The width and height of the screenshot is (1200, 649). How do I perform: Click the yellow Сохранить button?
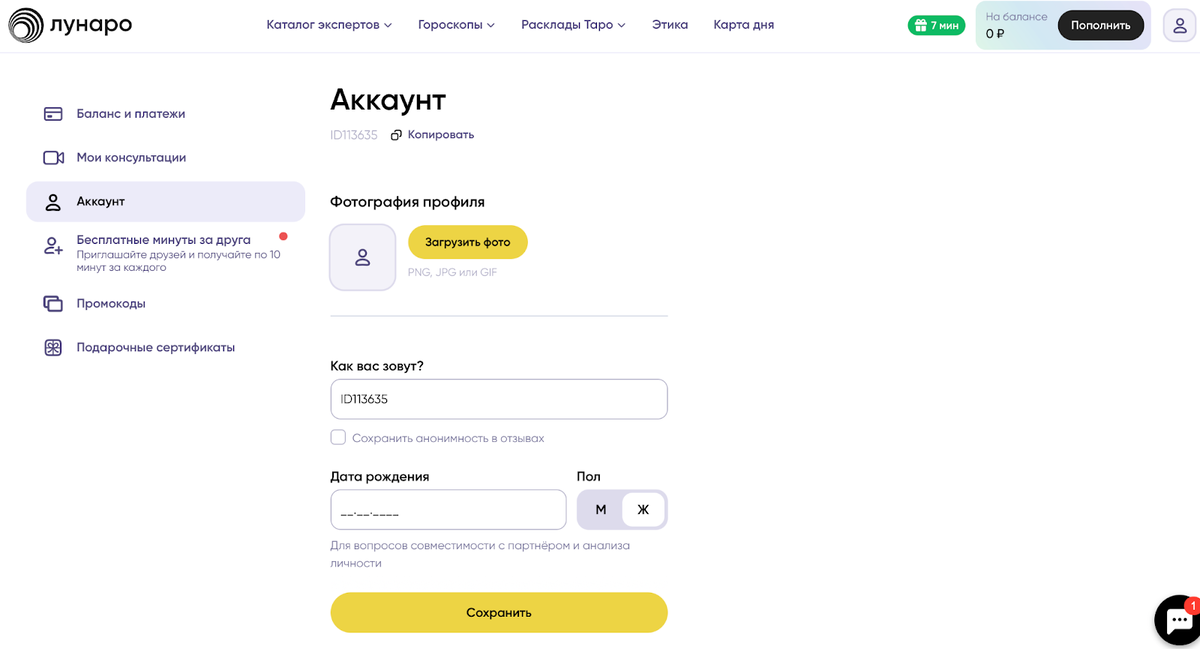click(499, 612)
